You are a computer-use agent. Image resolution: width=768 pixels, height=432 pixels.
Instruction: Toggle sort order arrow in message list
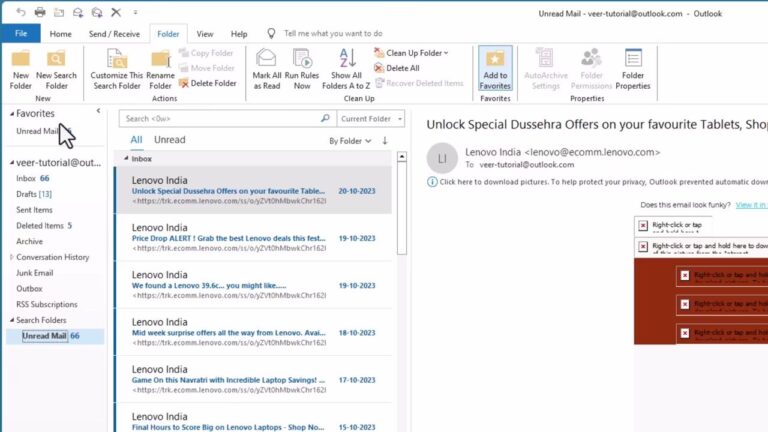pos(384,141)
